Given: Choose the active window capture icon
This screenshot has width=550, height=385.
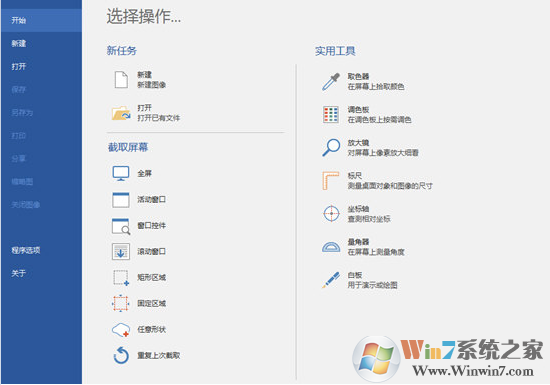Looking at the screenshot, I should pyautogui.click(x=121, y=200).
